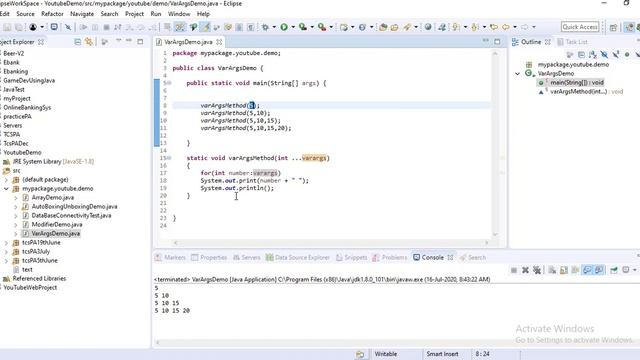Viewport: 640px width, 360px height.
Task: Expand the tcsPA3July package node
Action: (6, 251)
